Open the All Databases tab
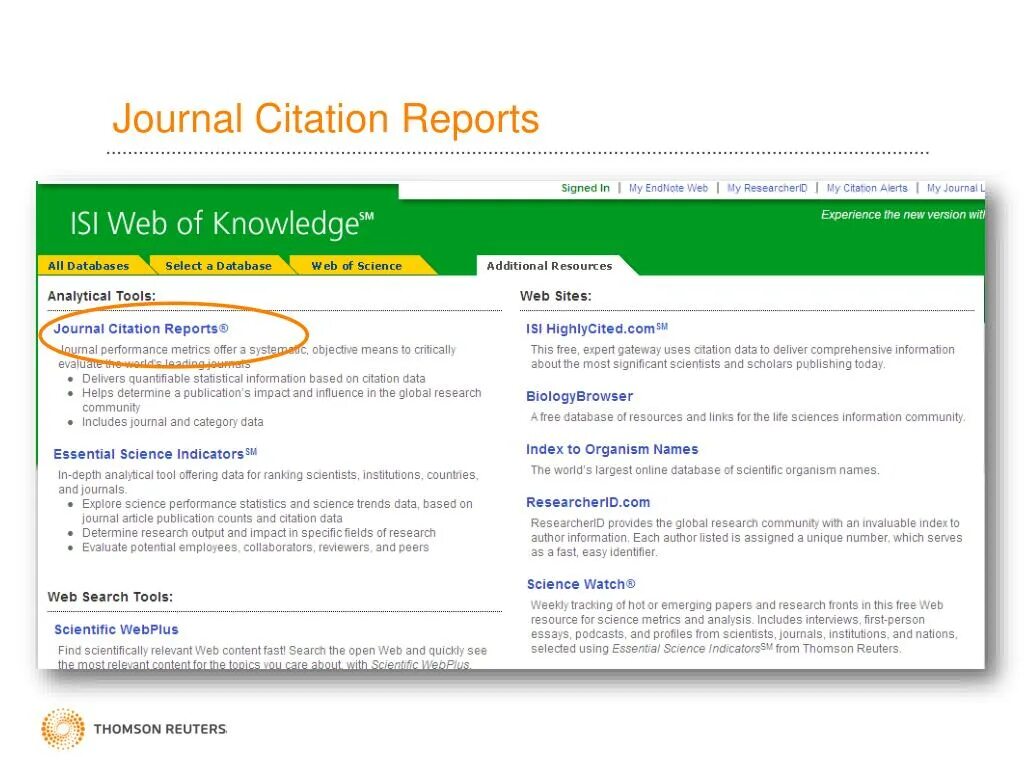 point(89,266)
